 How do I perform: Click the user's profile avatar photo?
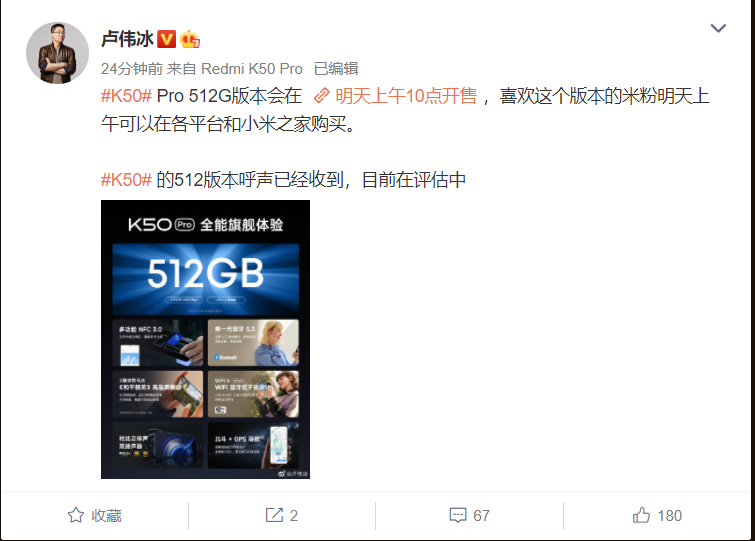click(57, 52)
